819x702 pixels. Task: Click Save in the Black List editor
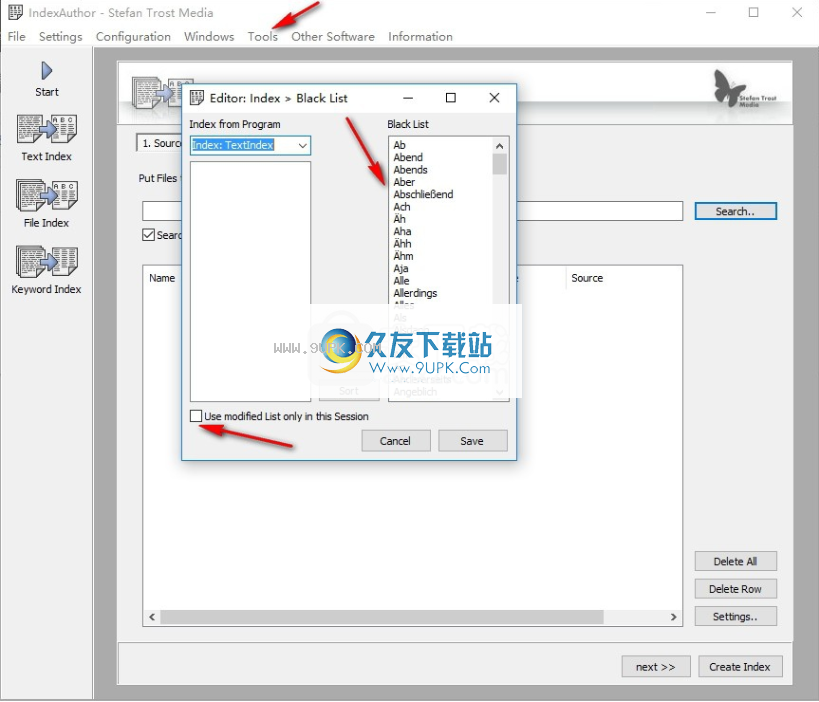click(472, 441)
